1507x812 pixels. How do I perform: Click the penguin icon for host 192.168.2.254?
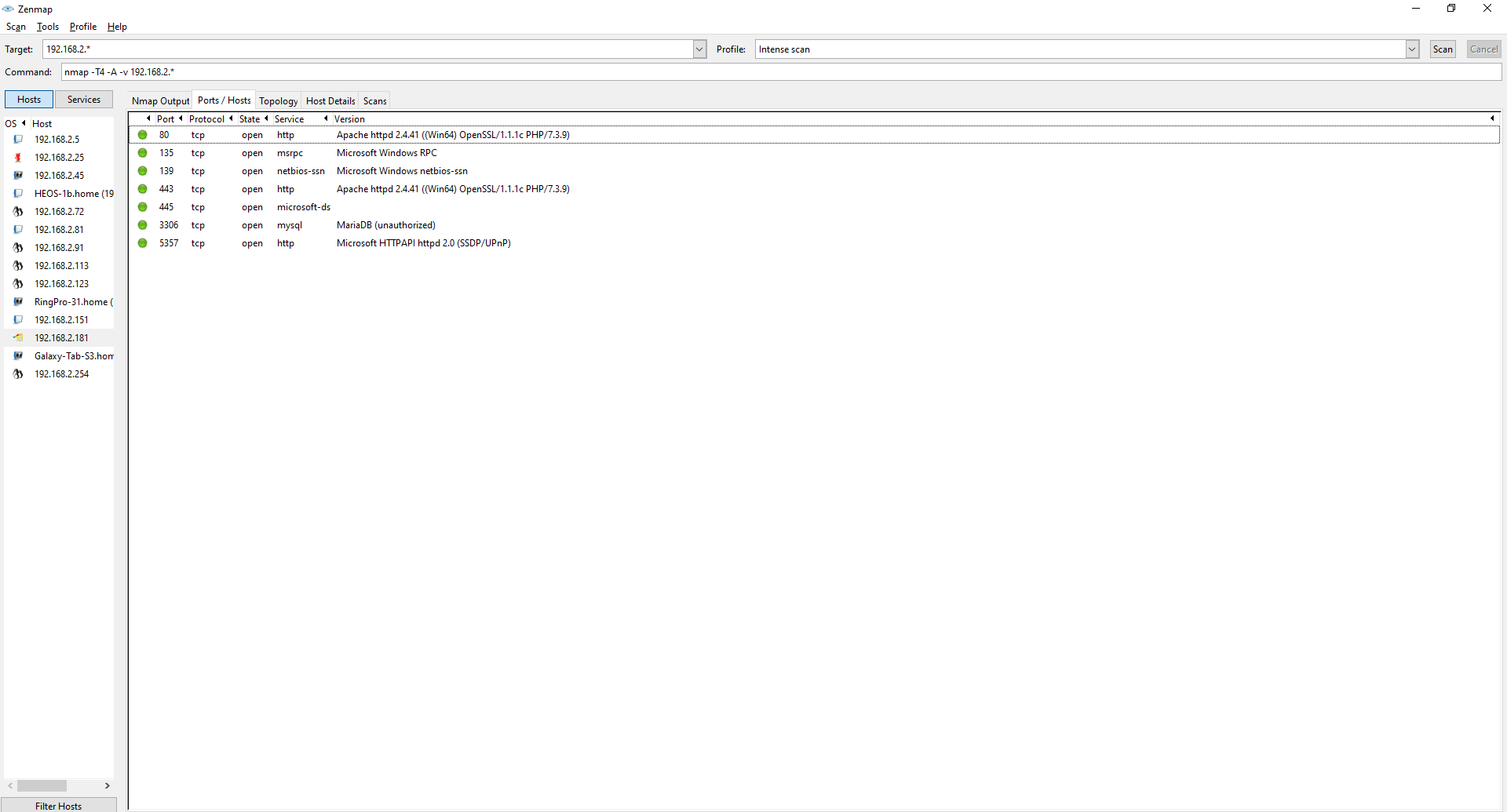click(18, 374)
